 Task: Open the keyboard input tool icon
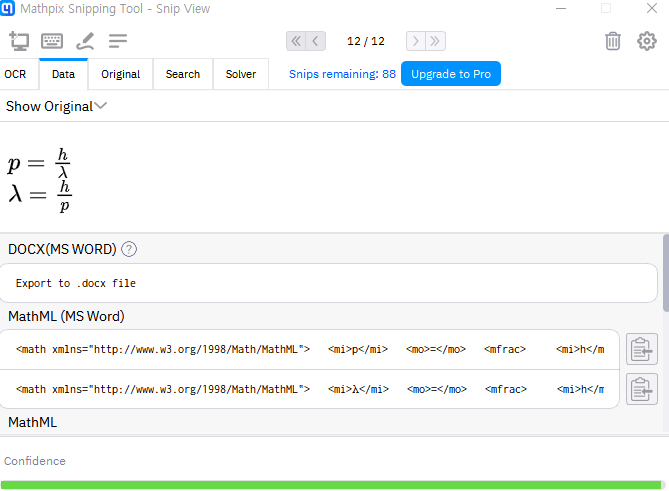(52, 41)
